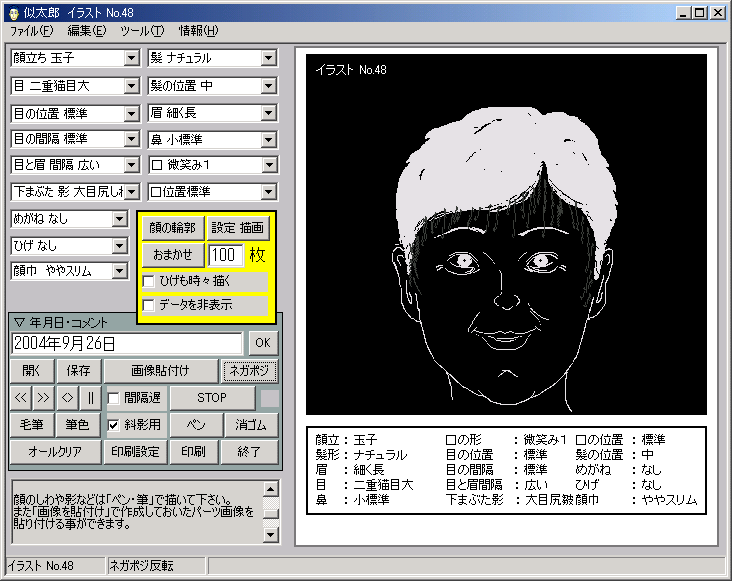Image resolution: width=732 pixels, height=581 pixels.
Task: Click the diamond ◇ playback button
Action: click(x=67, y=398)
